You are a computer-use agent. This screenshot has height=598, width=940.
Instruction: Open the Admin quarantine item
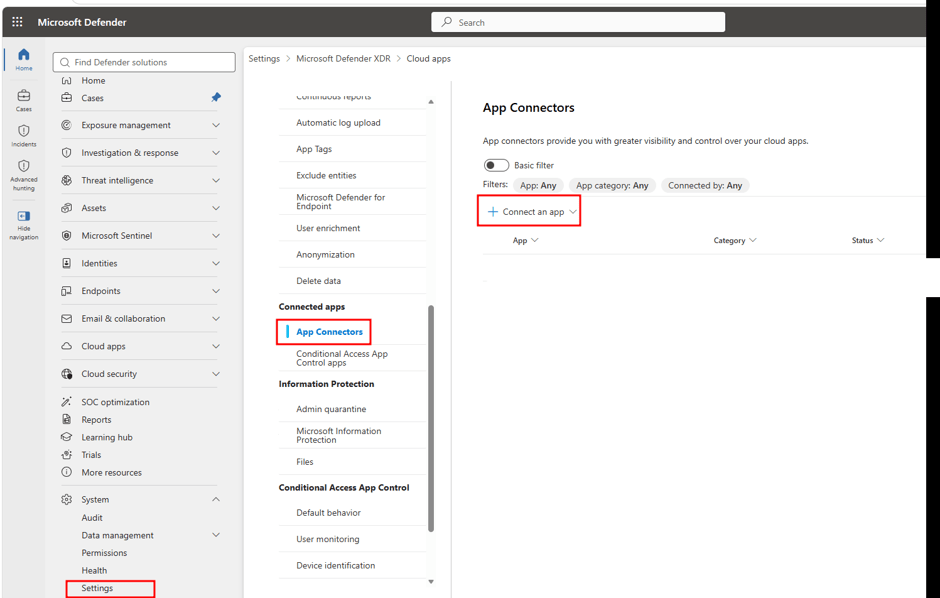tap(331, 409)
